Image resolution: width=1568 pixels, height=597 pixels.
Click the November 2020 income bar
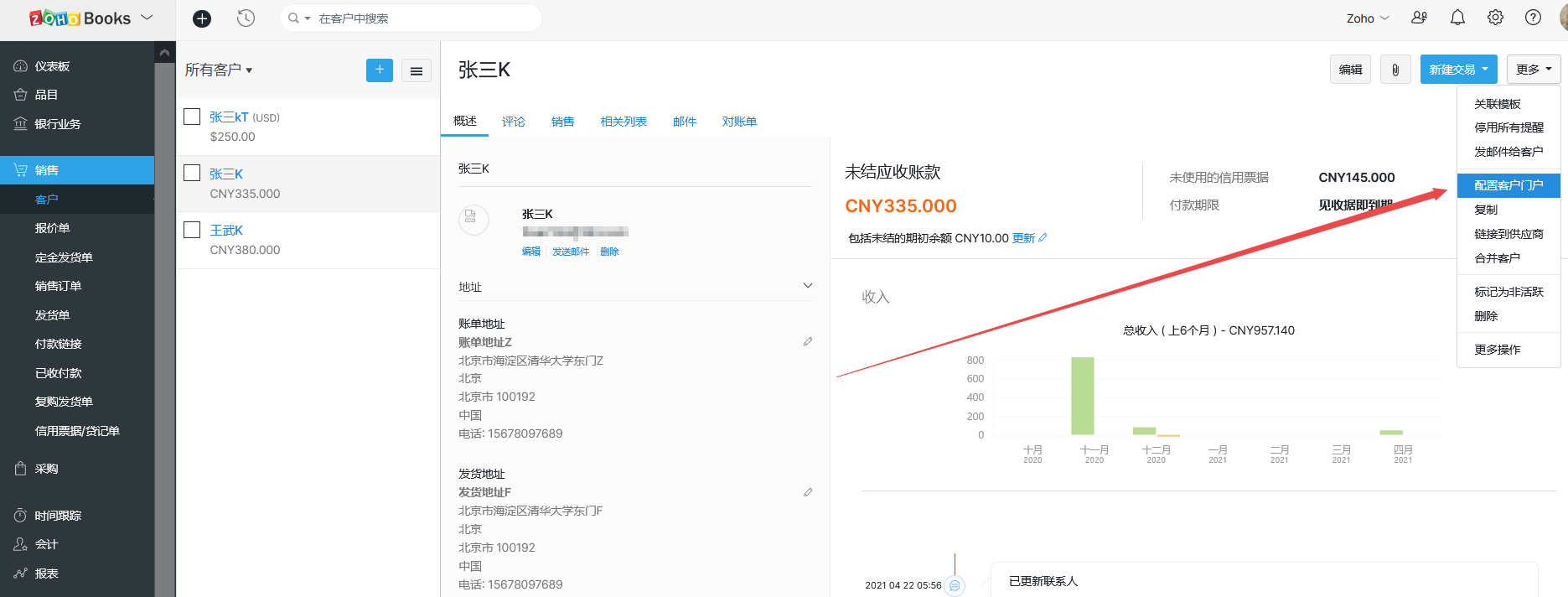1082,396
